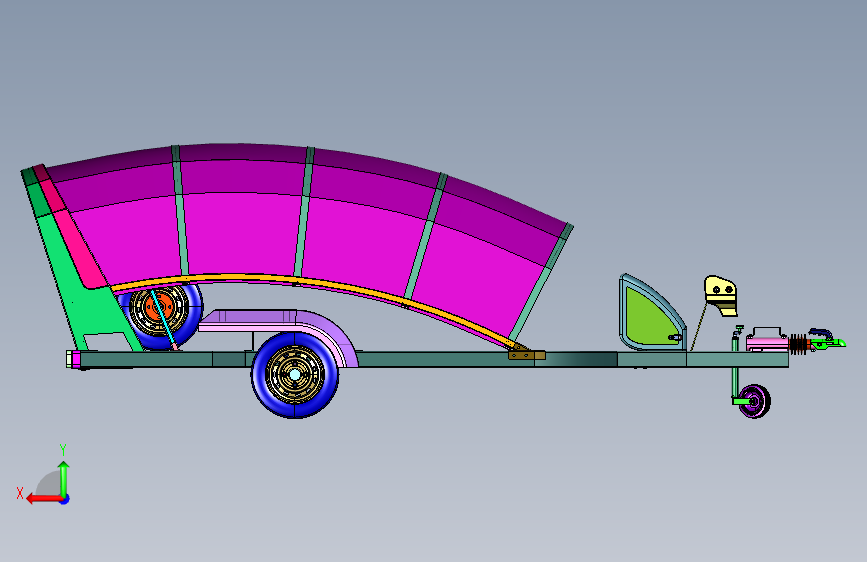Click the blue Z axis dot at triad origin

coord(65,500)
